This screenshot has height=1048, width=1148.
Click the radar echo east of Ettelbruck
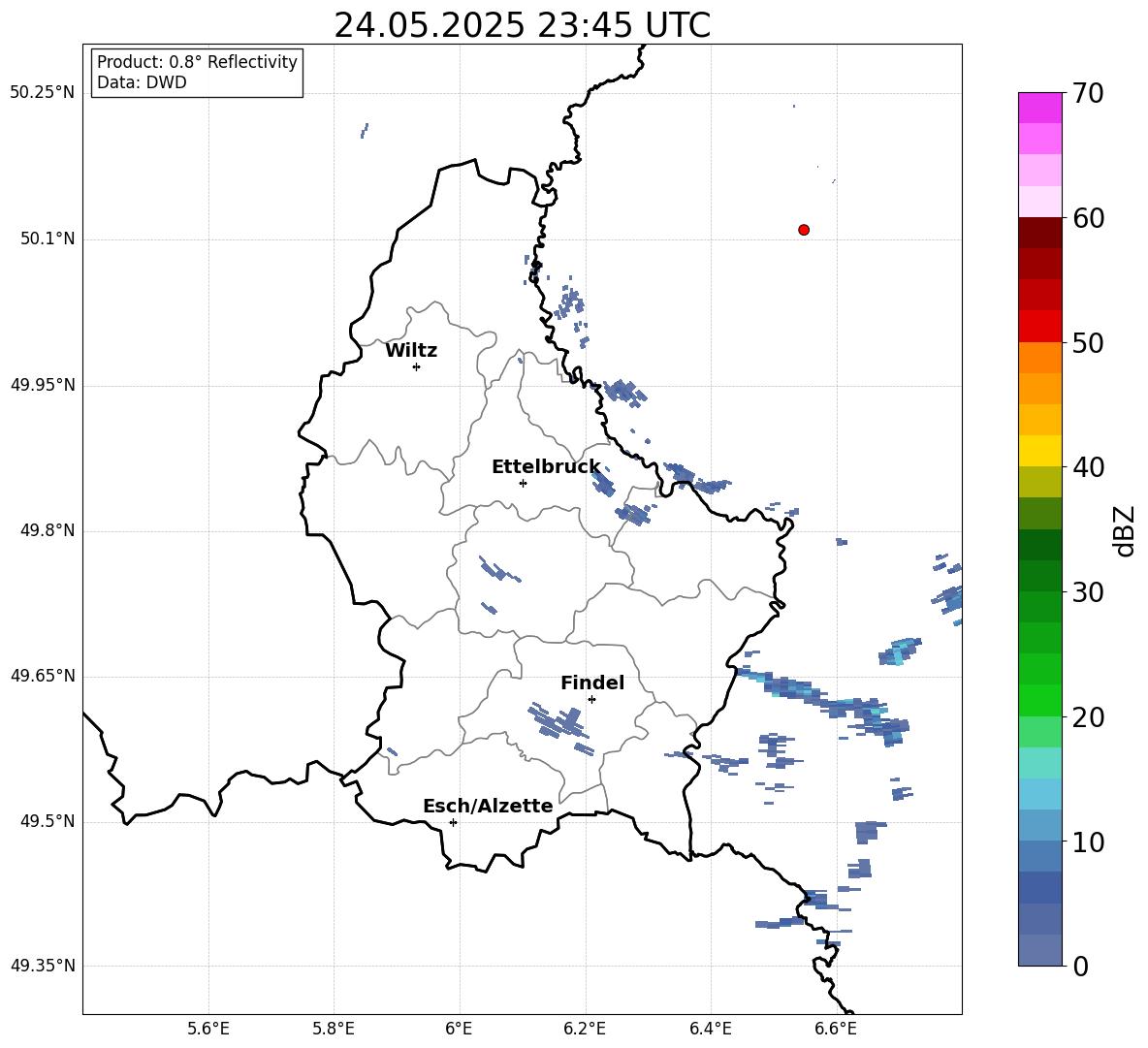pos(603,484)
